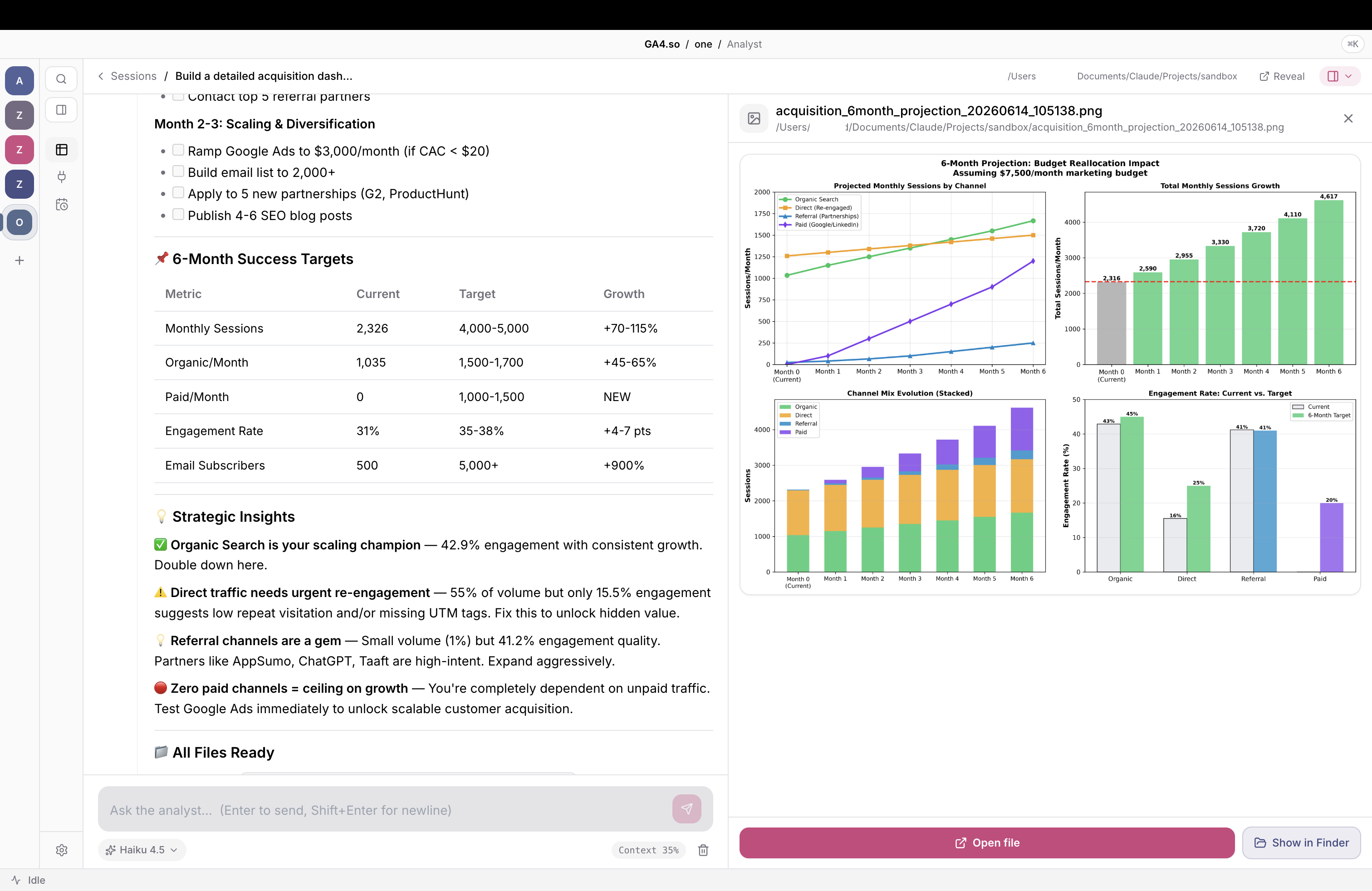Click GA4.so in the breadcrumb

[x=662, y=44]
